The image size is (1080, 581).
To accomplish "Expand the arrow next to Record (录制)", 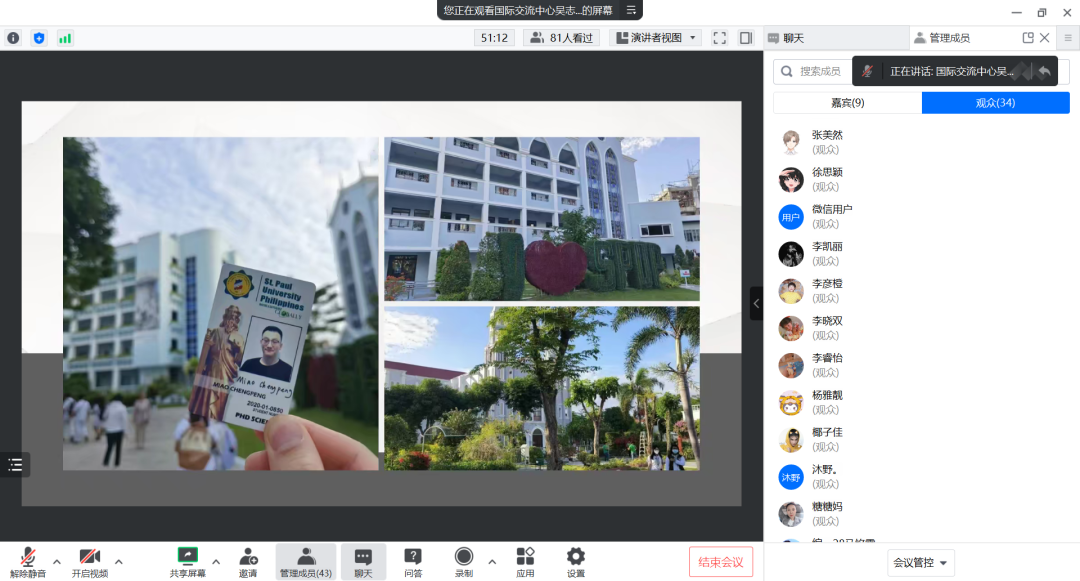I will (x=492, y=561).
